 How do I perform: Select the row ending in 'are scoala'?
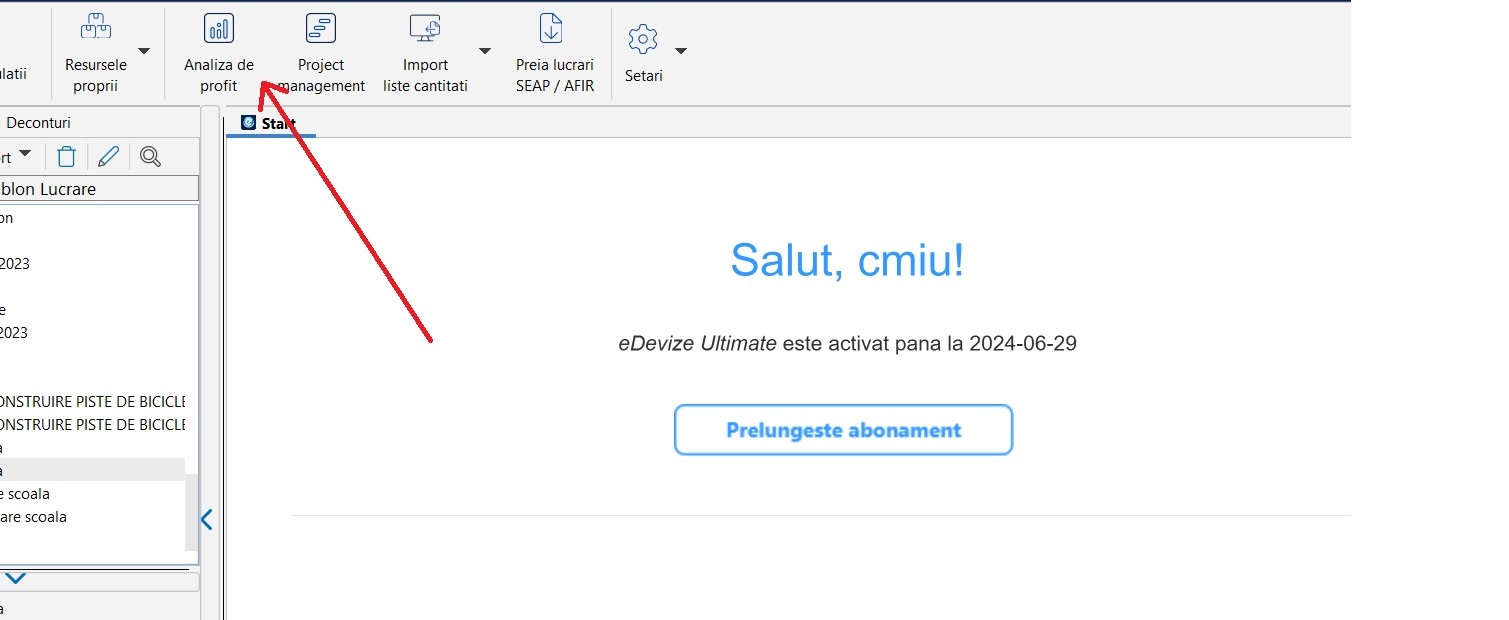[x=92, y=517]
